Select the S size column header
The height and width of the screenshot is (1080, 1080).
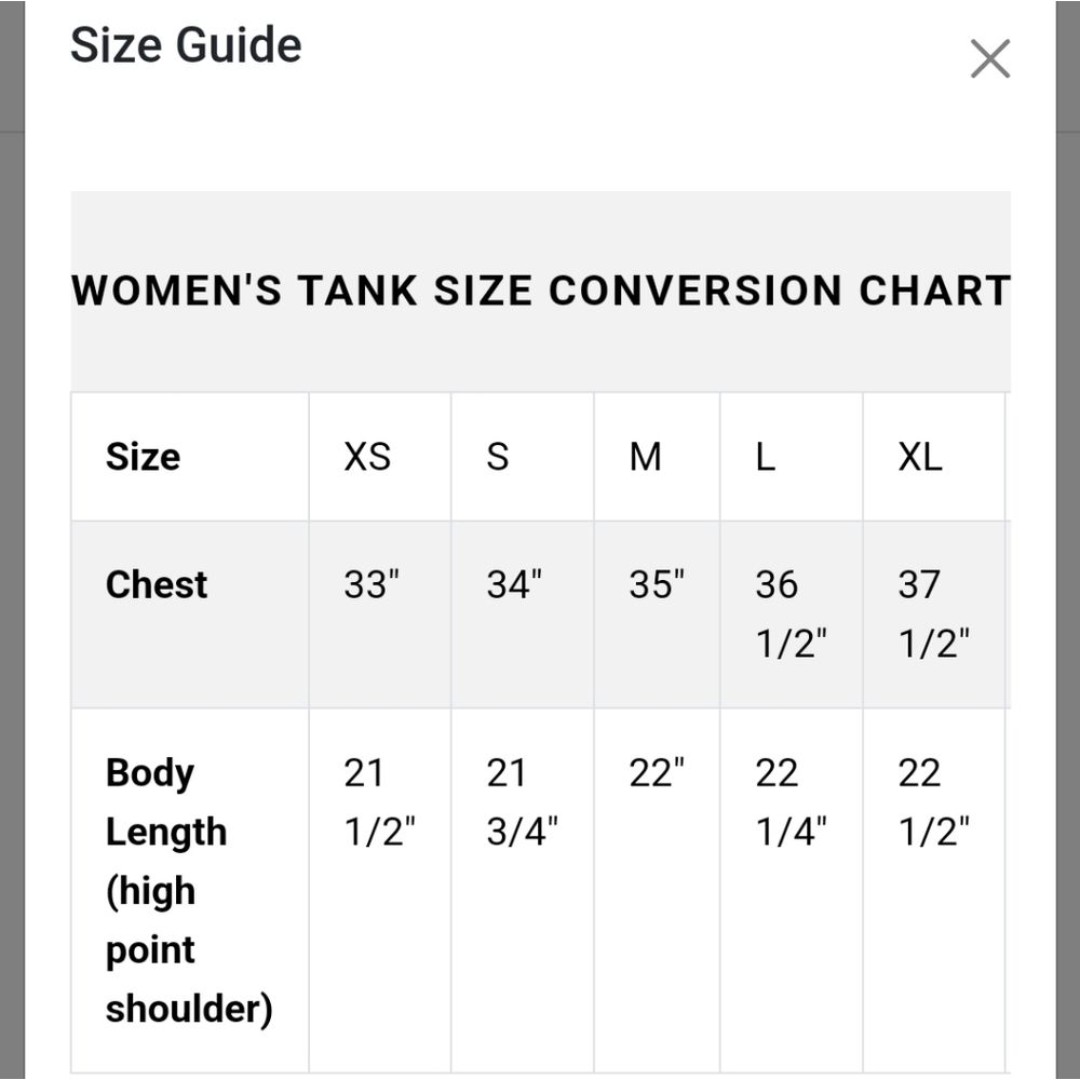498,457
